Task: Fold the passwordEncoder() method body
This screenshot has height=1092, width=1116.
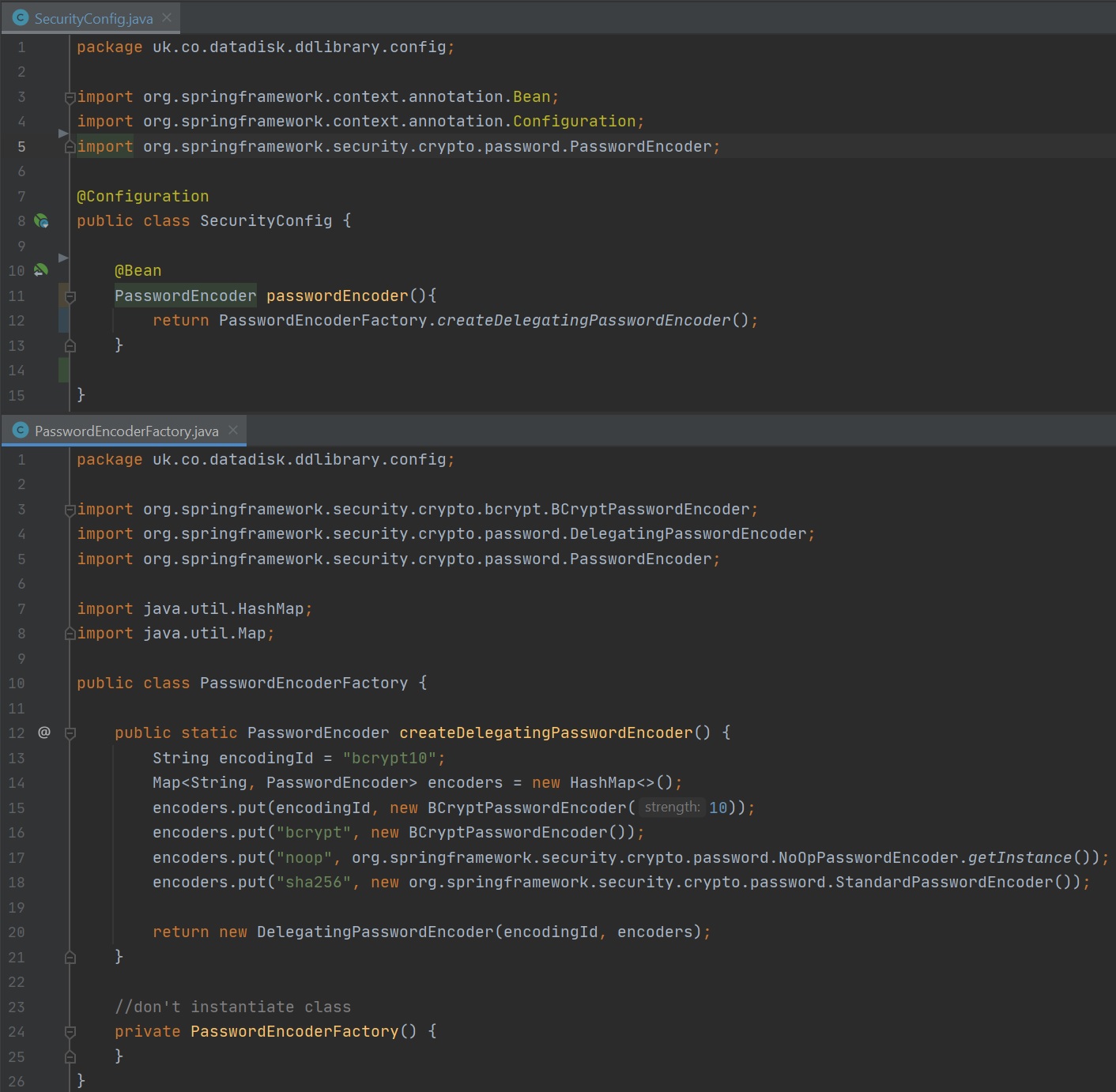Action: [x=70, y=296]
